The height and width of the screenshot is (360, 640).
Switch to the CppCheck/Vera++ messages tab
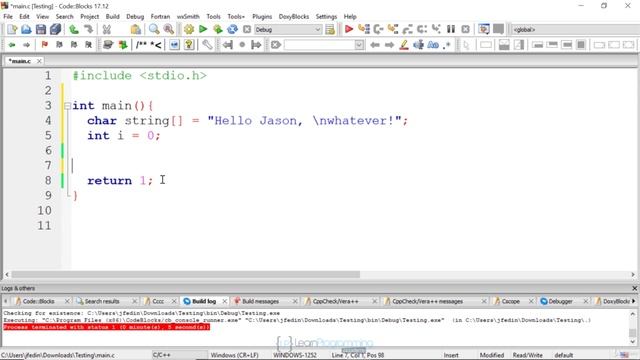[x=427, y=301]
